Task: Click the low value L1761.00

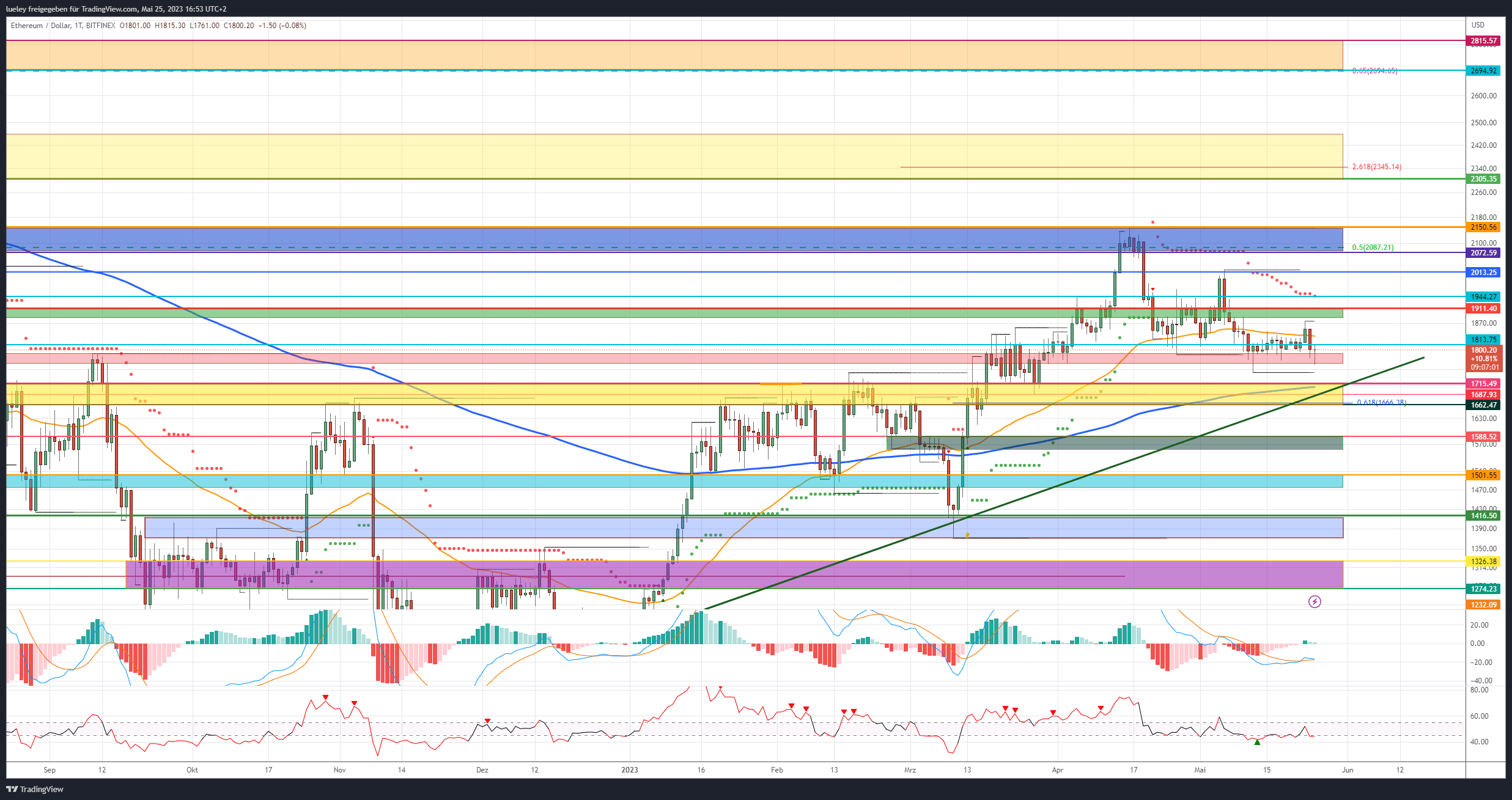Action: (x=204, y=26)
